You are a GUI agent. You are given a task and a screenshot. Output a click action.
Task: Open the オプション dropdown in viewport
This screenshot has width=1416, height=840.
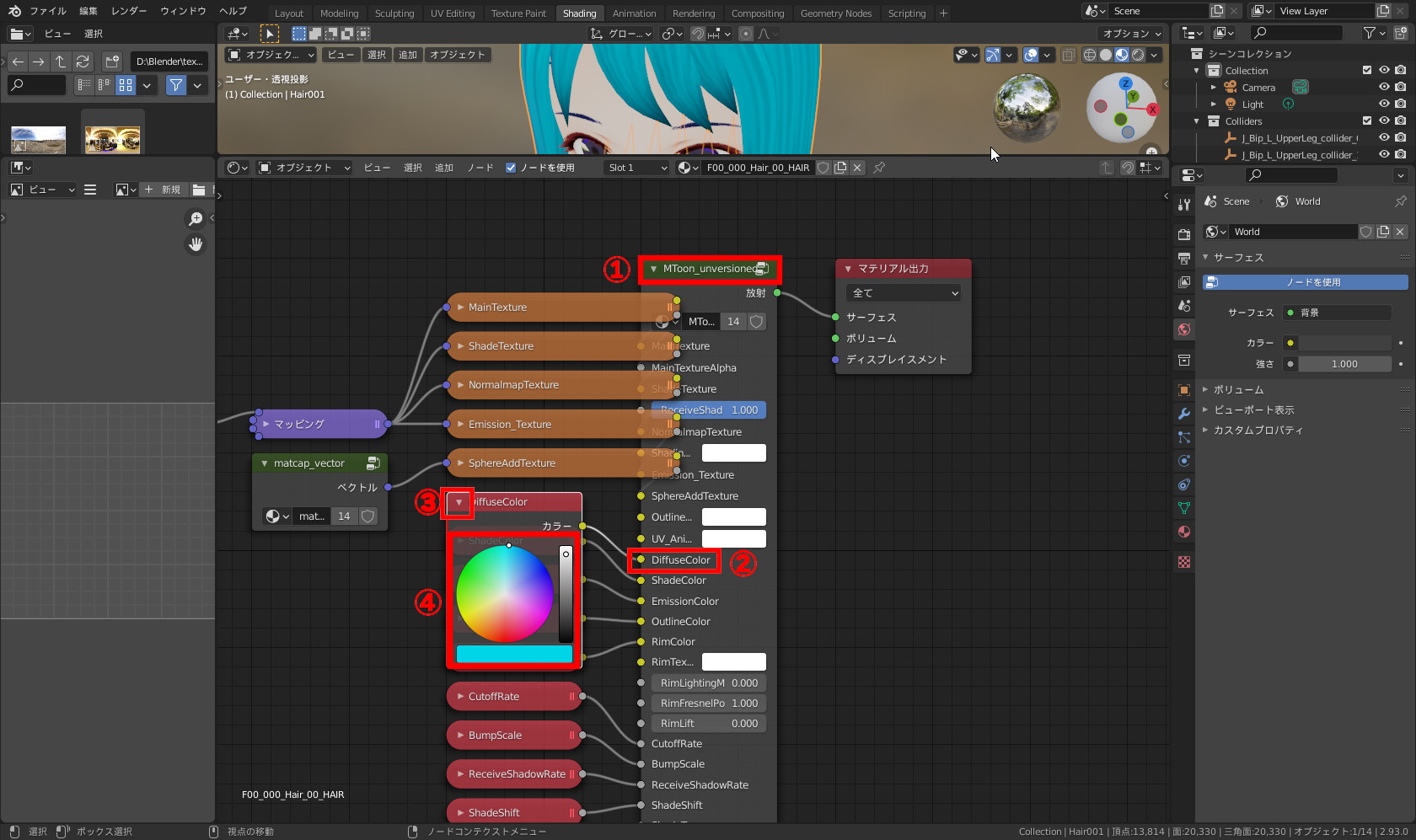tap(1132, 34)
